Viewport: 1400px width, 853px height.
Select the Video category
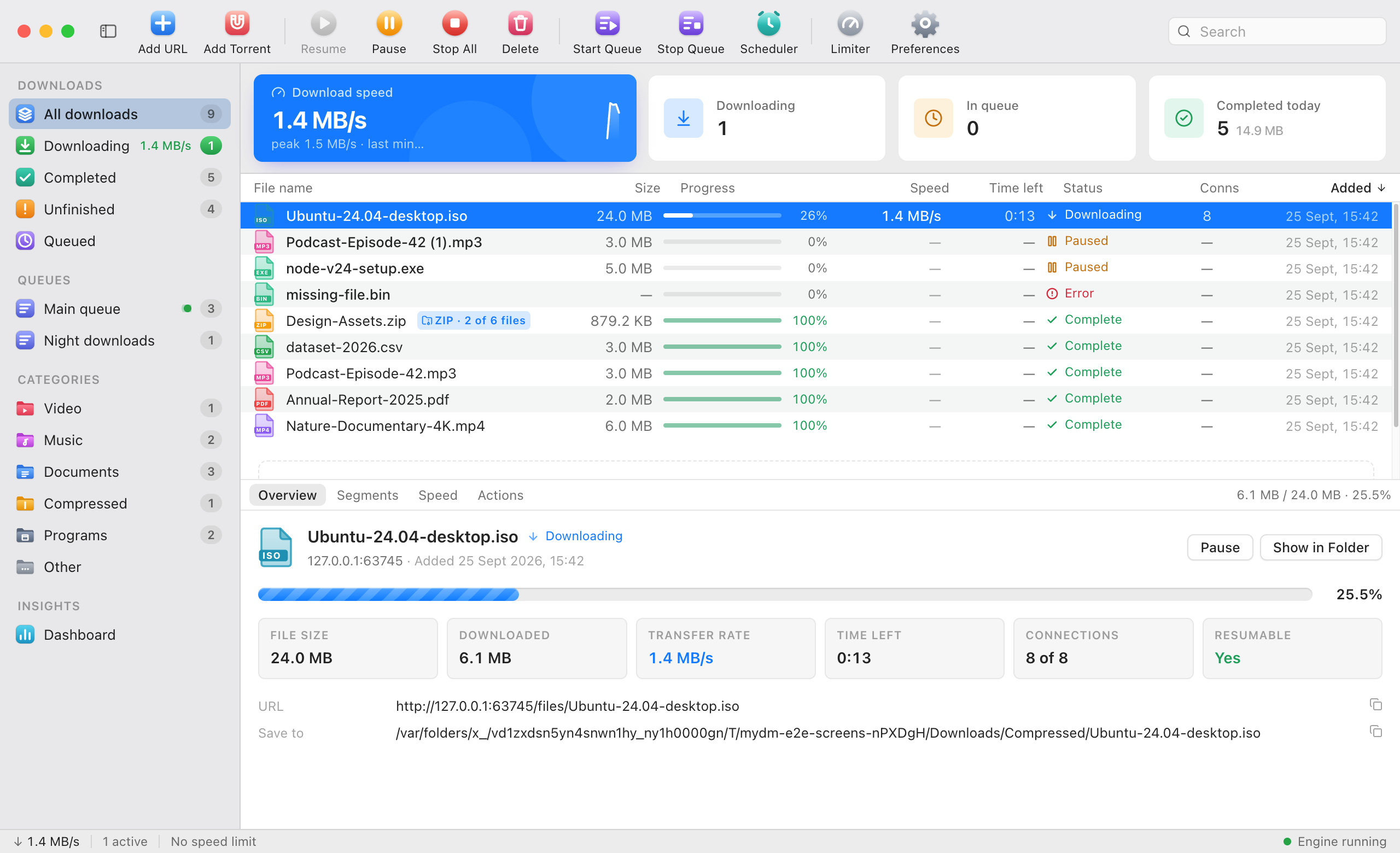click(x=119, y=408)
